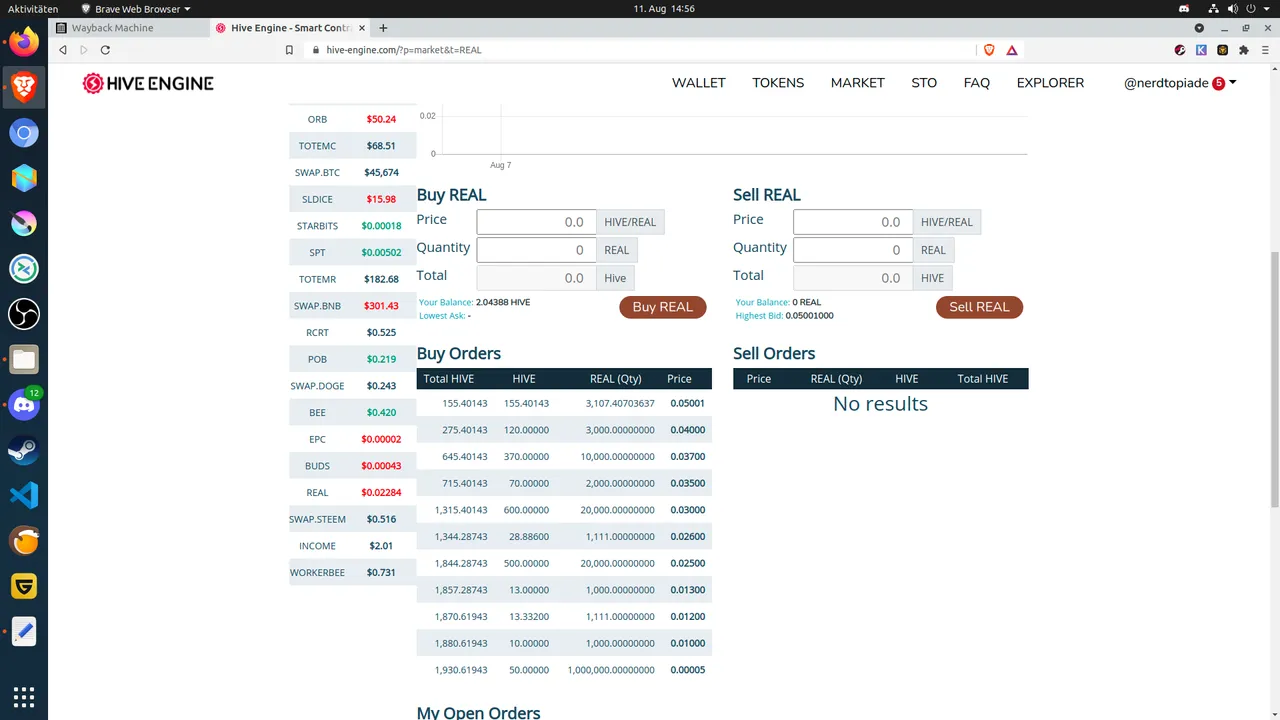Image resolution: width=1280 pixels, height=720 pixels.
Task: Select the ORB token row
Action: [x=352, y=119]
